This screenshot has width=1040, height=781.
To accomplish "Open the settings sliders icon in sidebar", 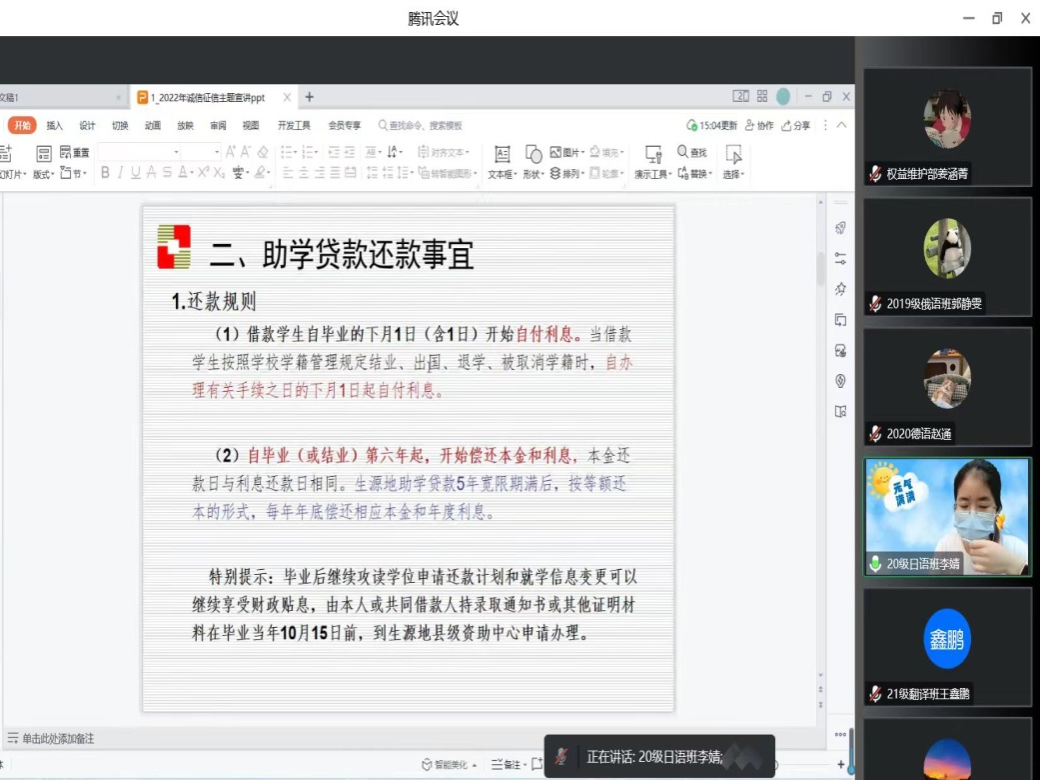I will (841, 259).
